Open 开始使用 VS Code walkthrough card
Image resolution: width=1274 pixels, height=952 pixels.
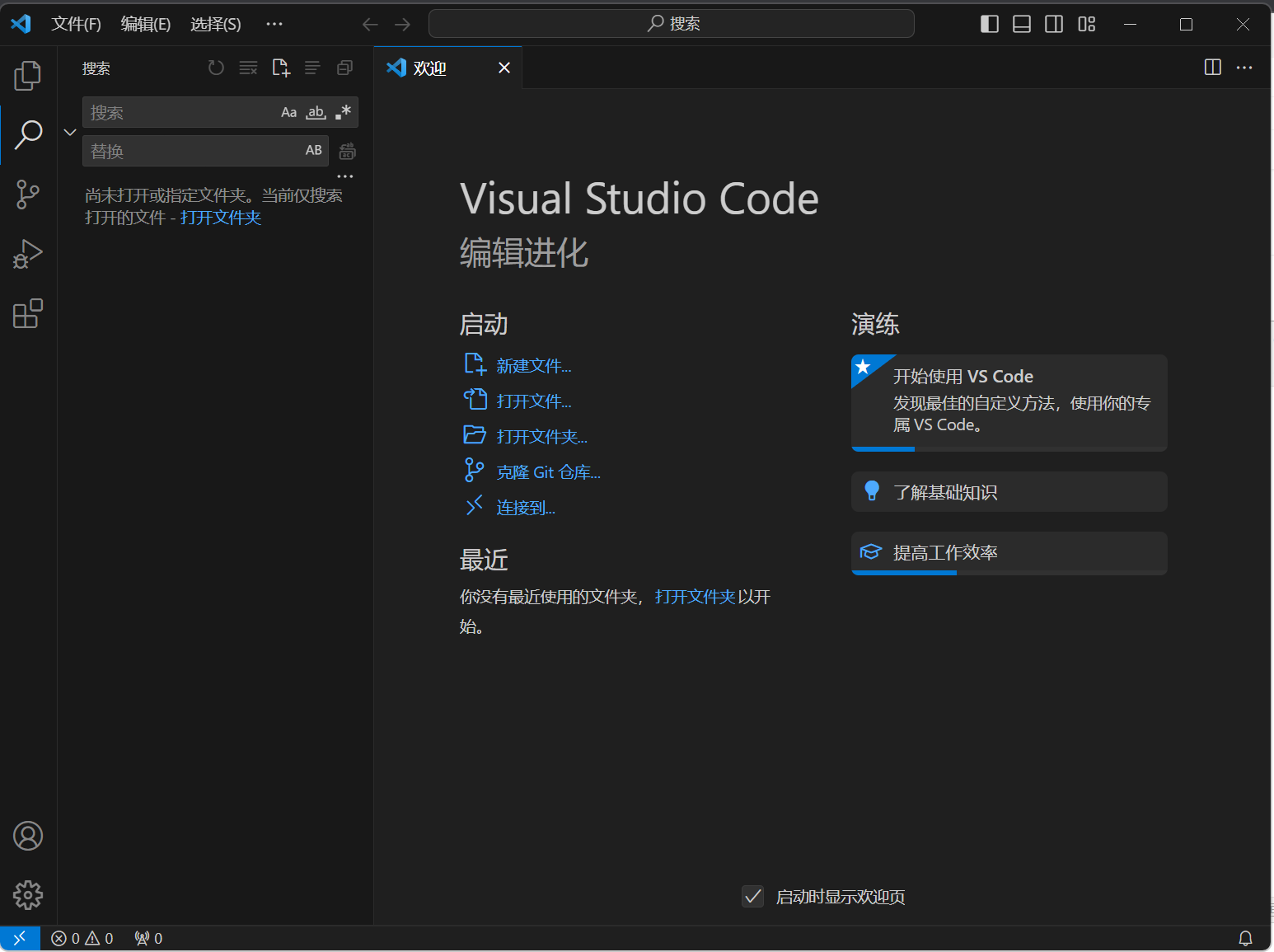tap(1009, 403)
